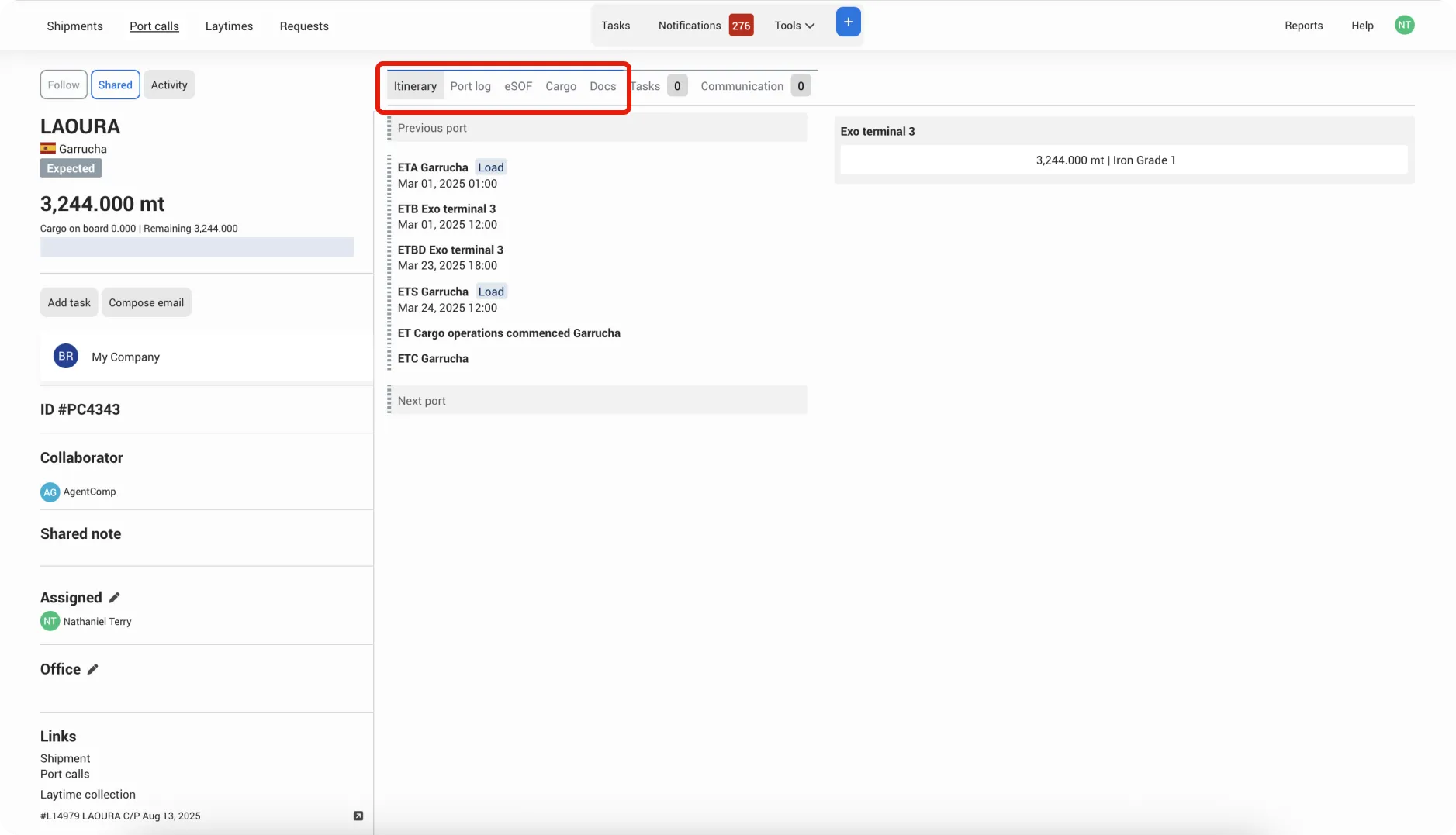
Task: Select the ETS Garrucha itinerary entry
Action: point(452,300)
